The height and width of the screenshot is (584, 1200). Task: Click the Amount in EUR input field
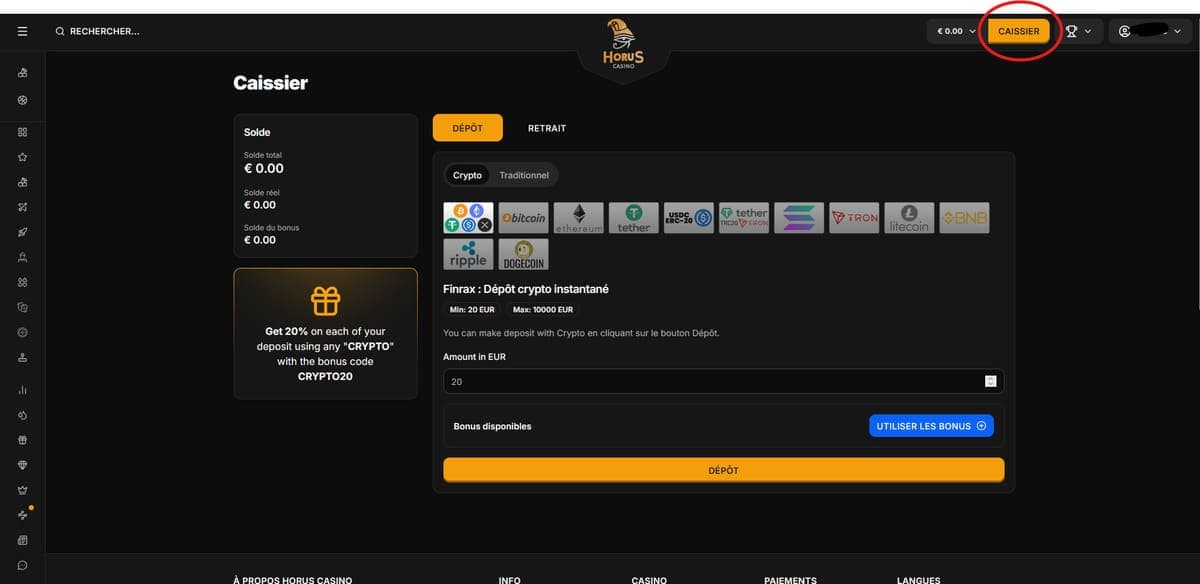pyautogui.click(x=723, y=381)
